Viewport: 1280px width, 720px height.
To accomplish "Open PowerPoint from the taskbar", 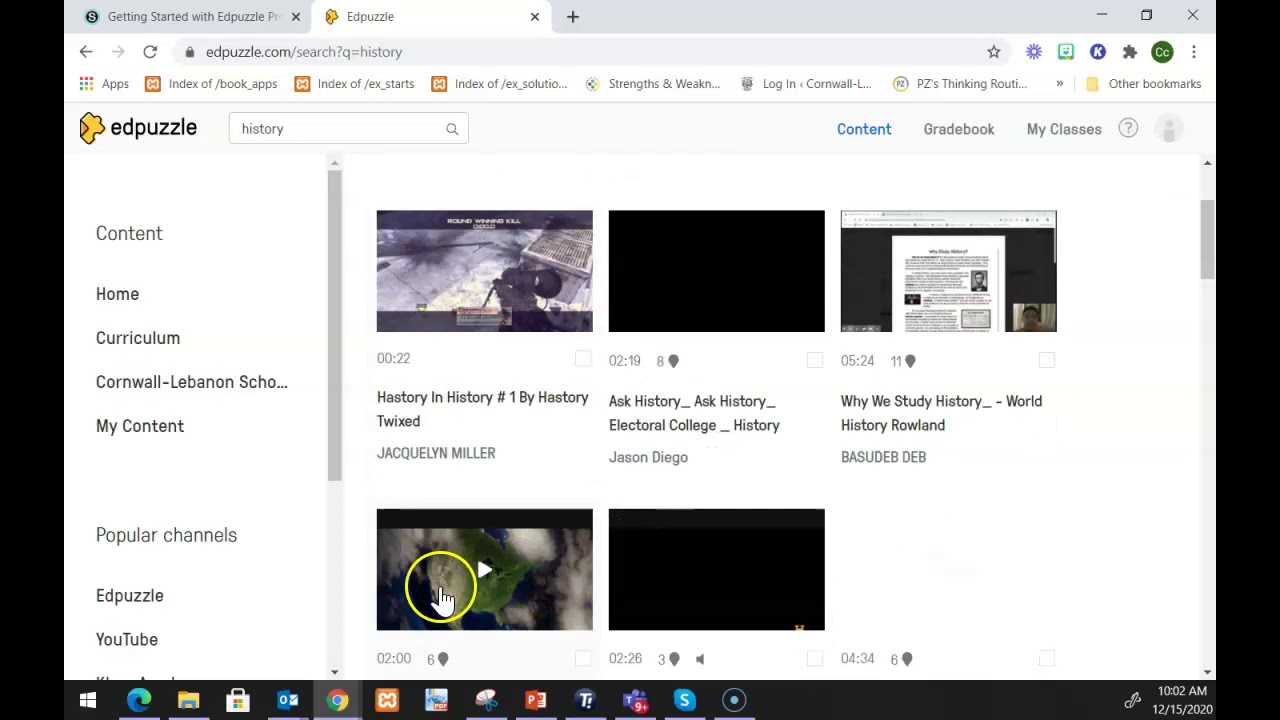I will 536,700.
